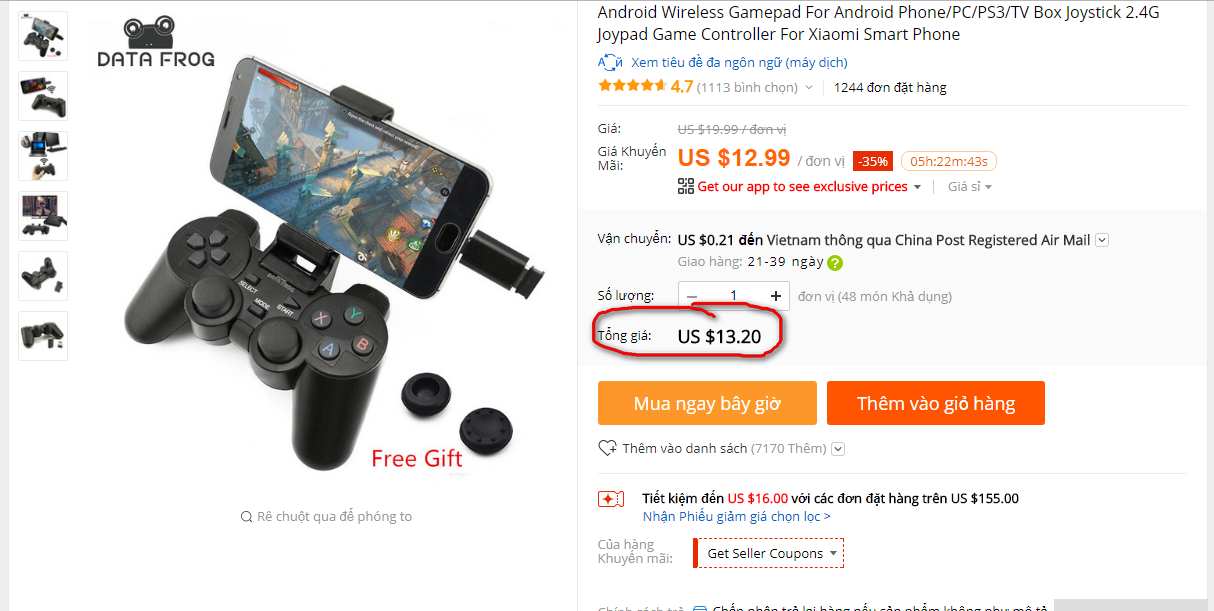
Task: Click the magnifier icon under the product image
Action: [x=246, y=517]
